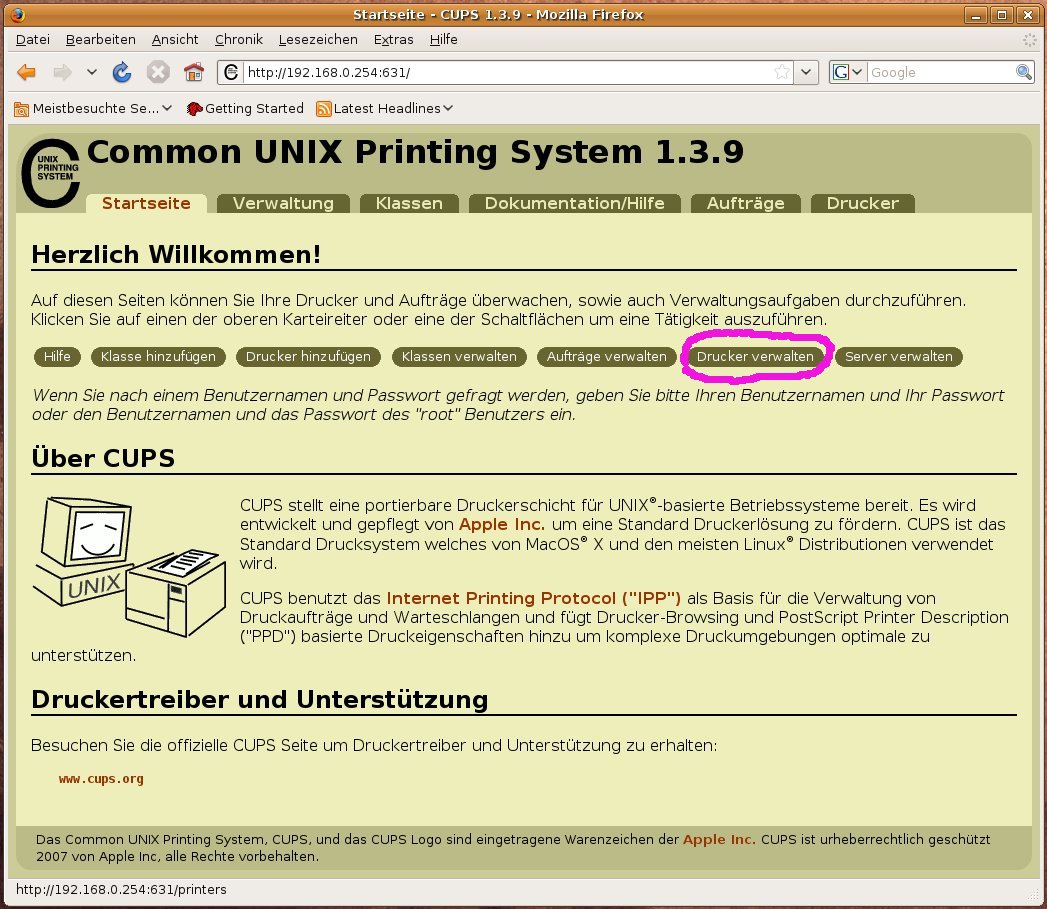Follow the www.cups.org link
Image resolution: width=1047 pixels, height=909 pixels.
[x=101, y=778]
